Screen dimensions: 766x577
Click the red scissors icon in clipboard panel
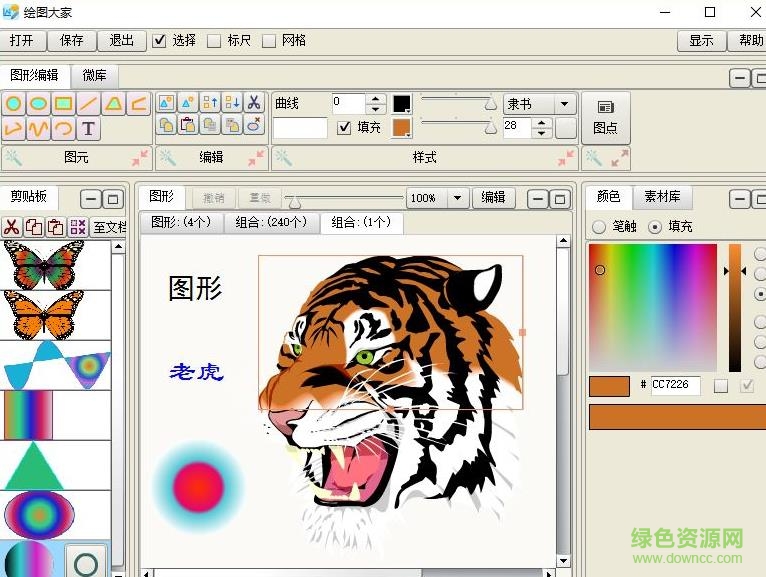click(12, 227)
